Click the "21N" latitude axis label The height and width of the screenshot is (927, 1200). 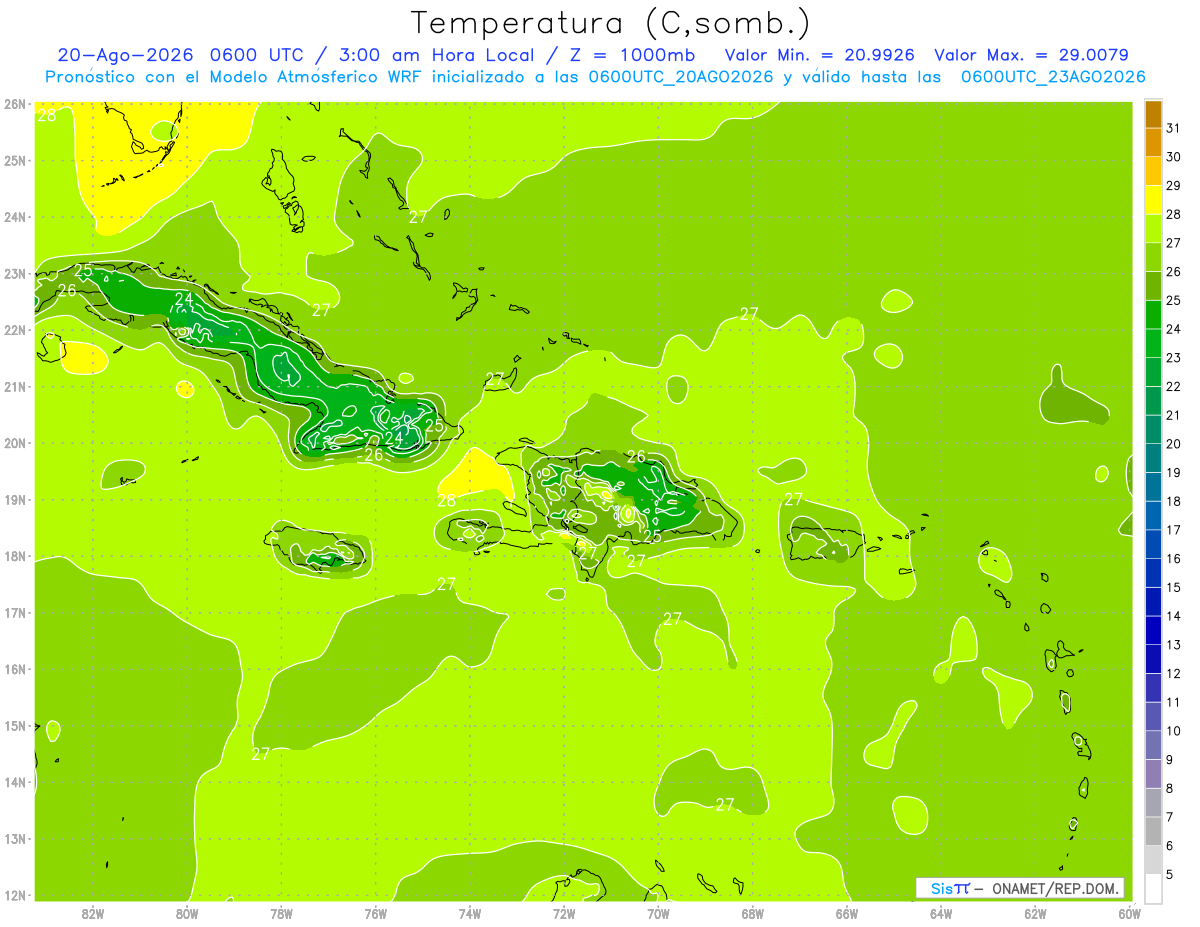coord(15,386)
